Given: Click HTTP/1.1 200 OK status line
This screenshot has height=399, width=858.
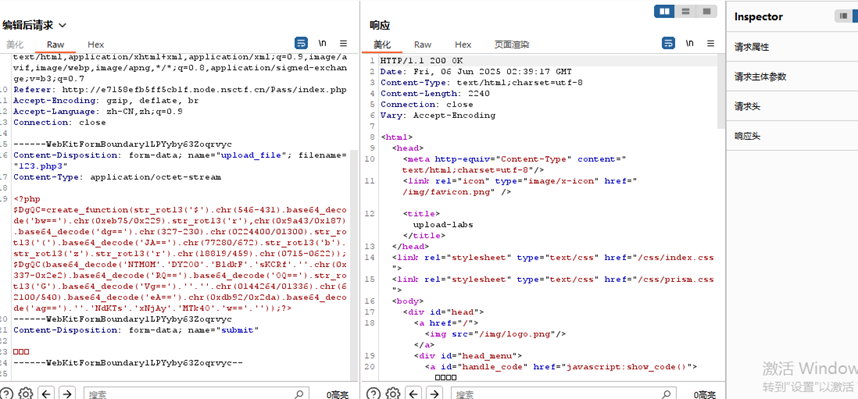Looking at the screenshot, I should click(x=421, y=60).
